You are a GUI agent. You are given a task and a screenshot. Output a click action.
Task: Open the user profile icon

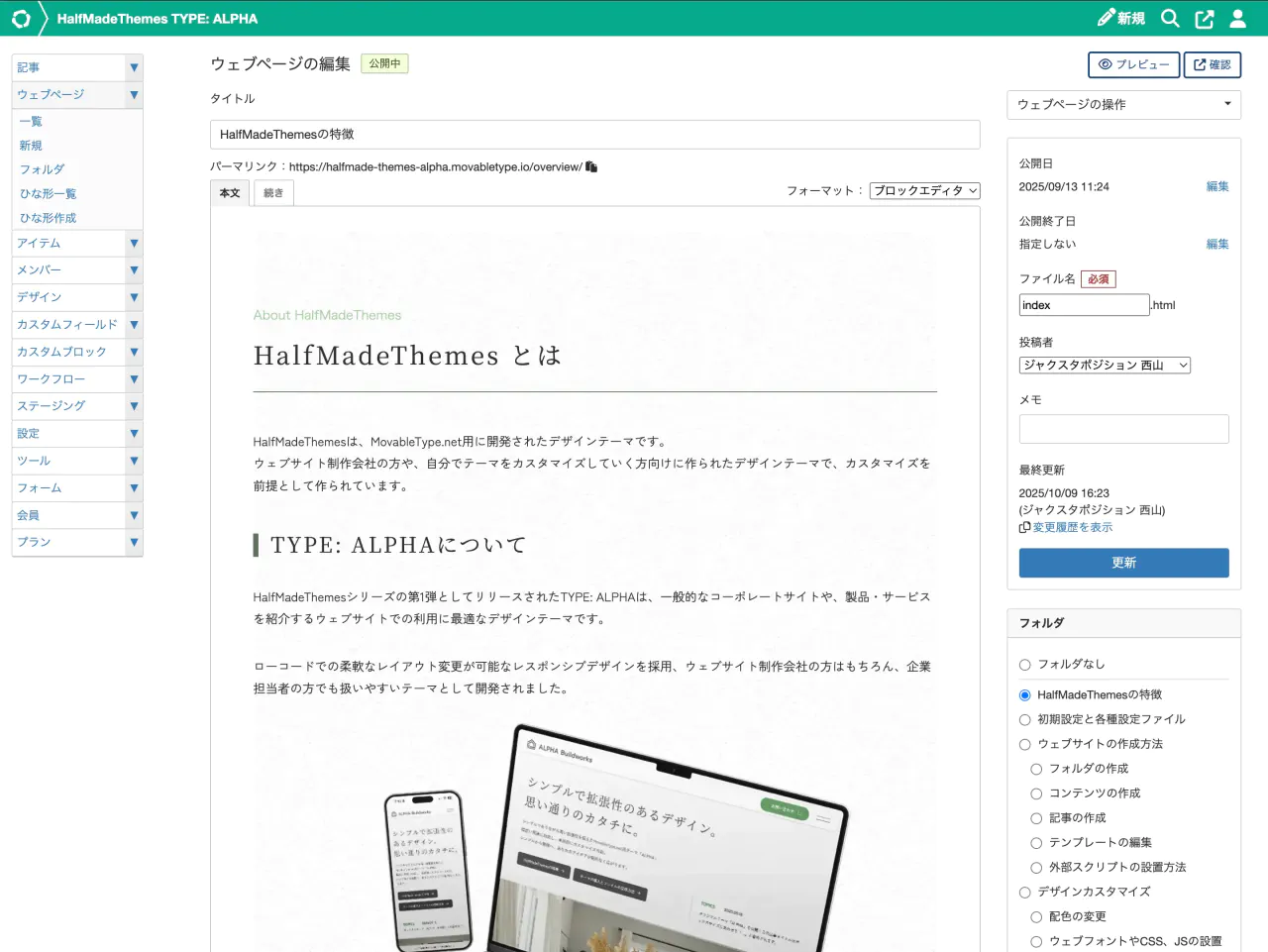(x=1238, y=18)
